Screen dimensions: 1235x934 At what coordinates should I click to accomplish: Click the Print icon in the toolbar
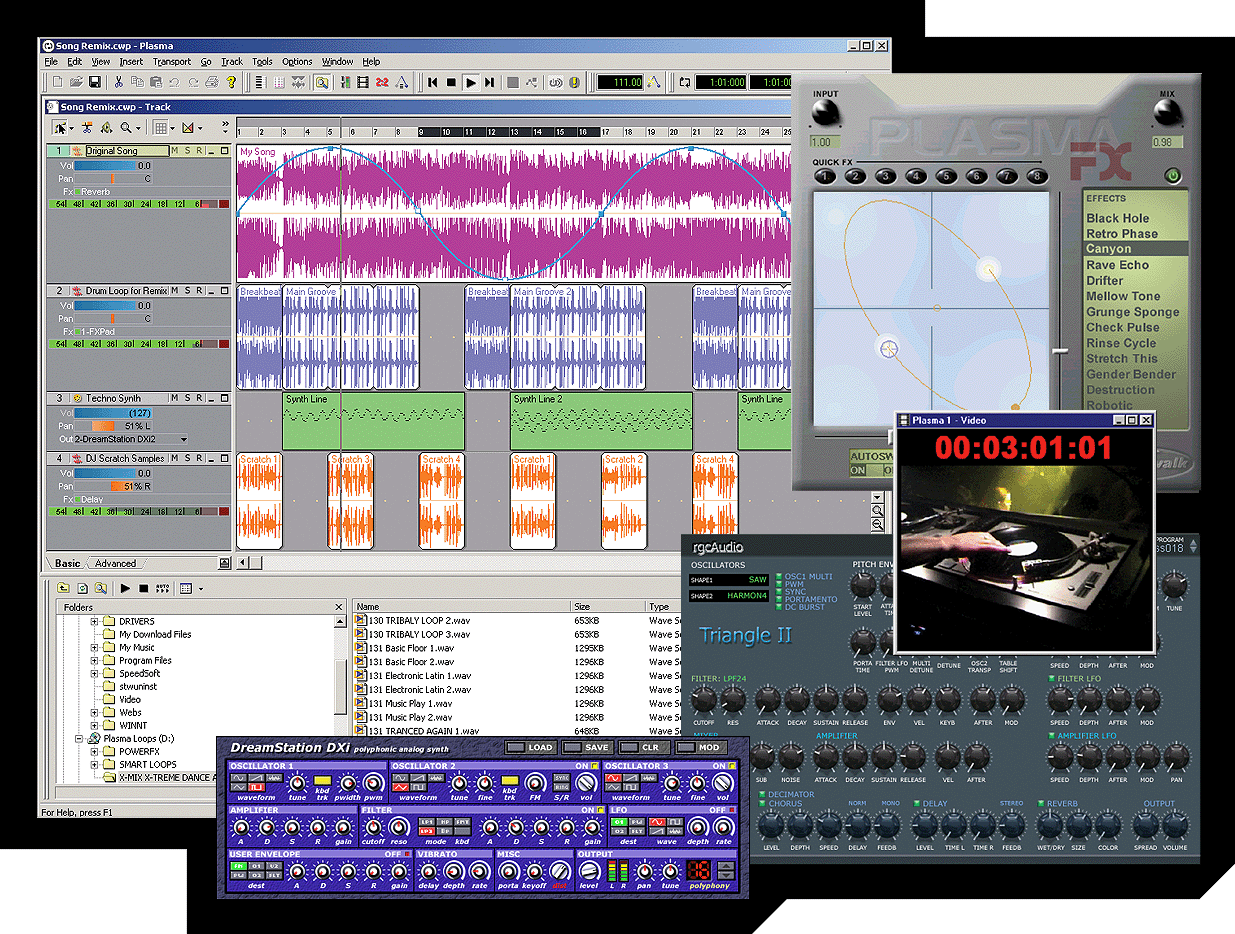tap(212, 83)
